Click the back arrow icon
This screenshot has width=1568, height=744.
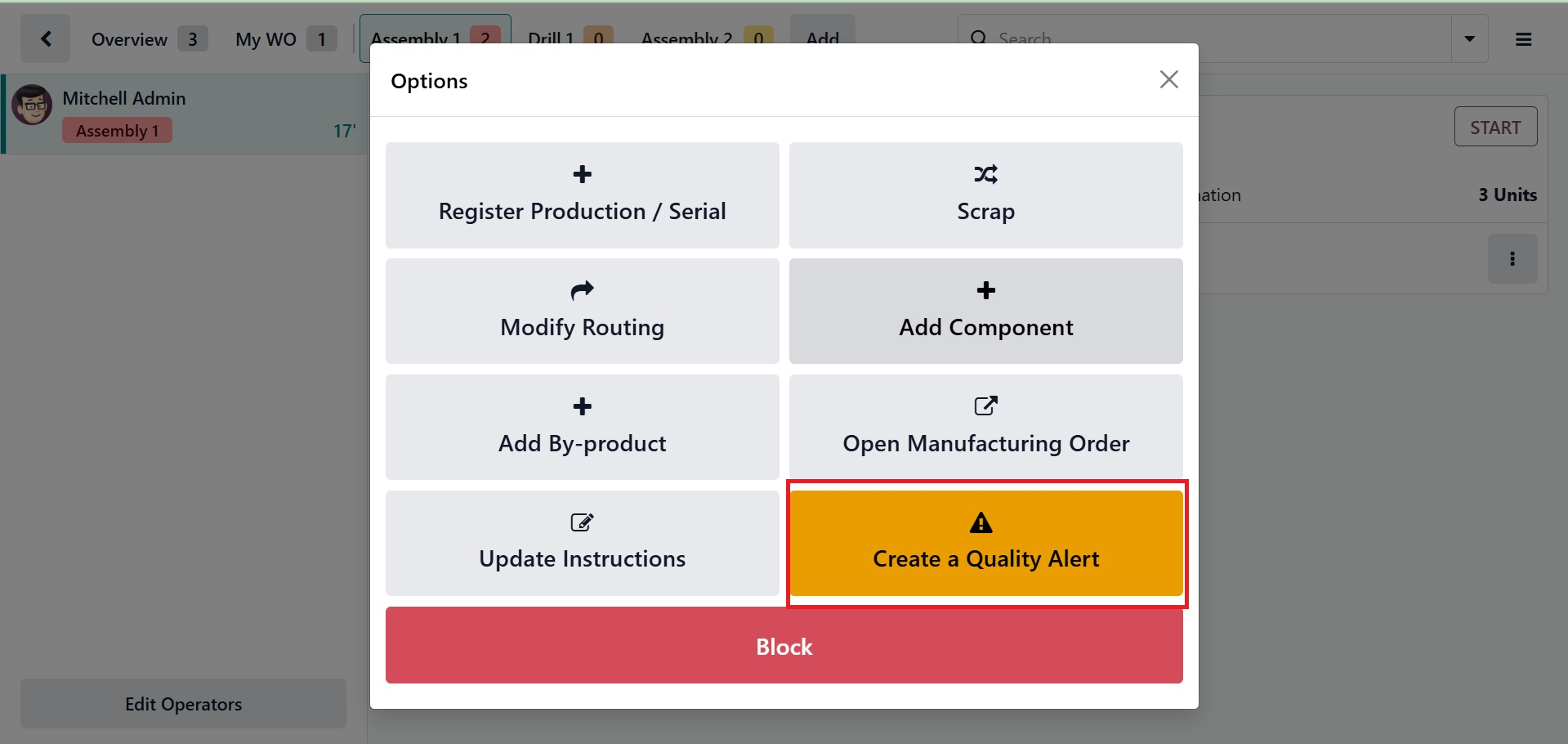[46, 38]
